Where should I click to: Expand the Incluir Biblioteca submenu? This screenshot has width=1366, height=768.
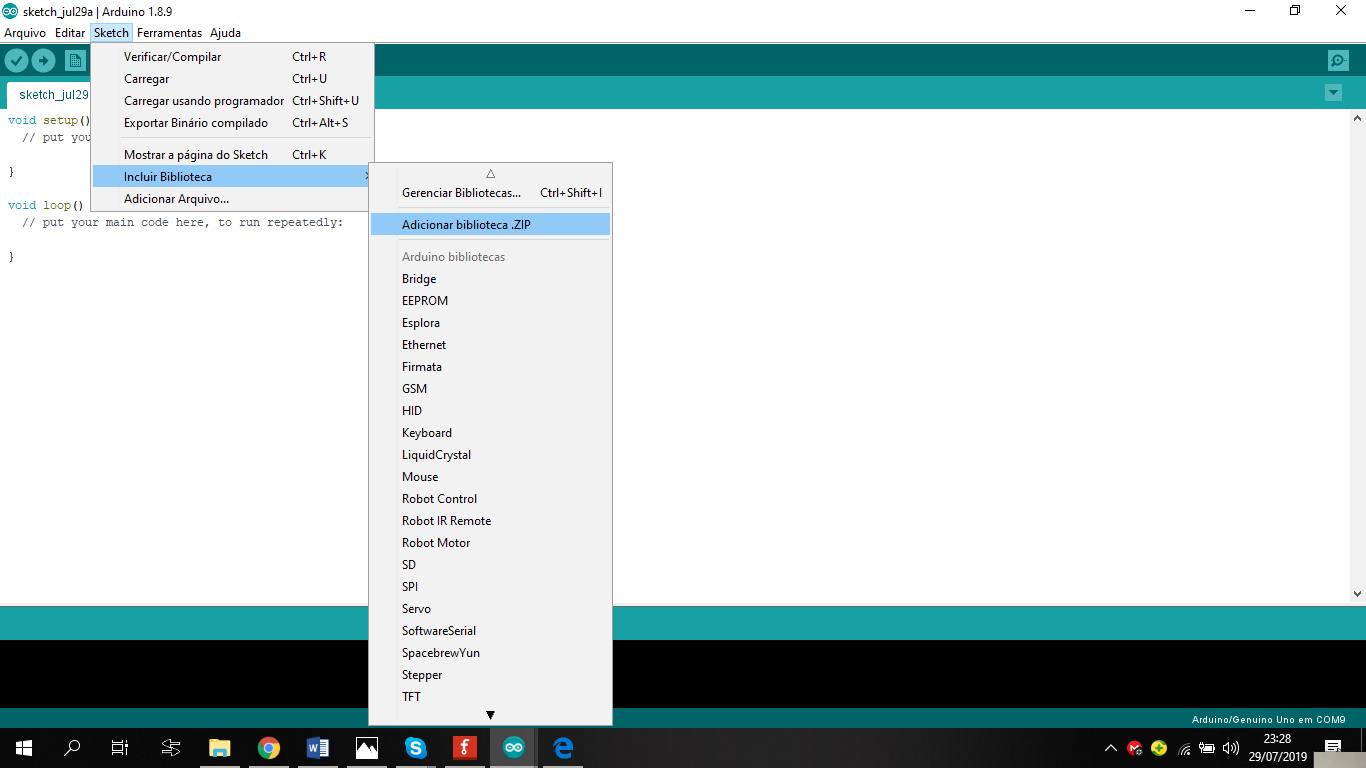[233, 177]
